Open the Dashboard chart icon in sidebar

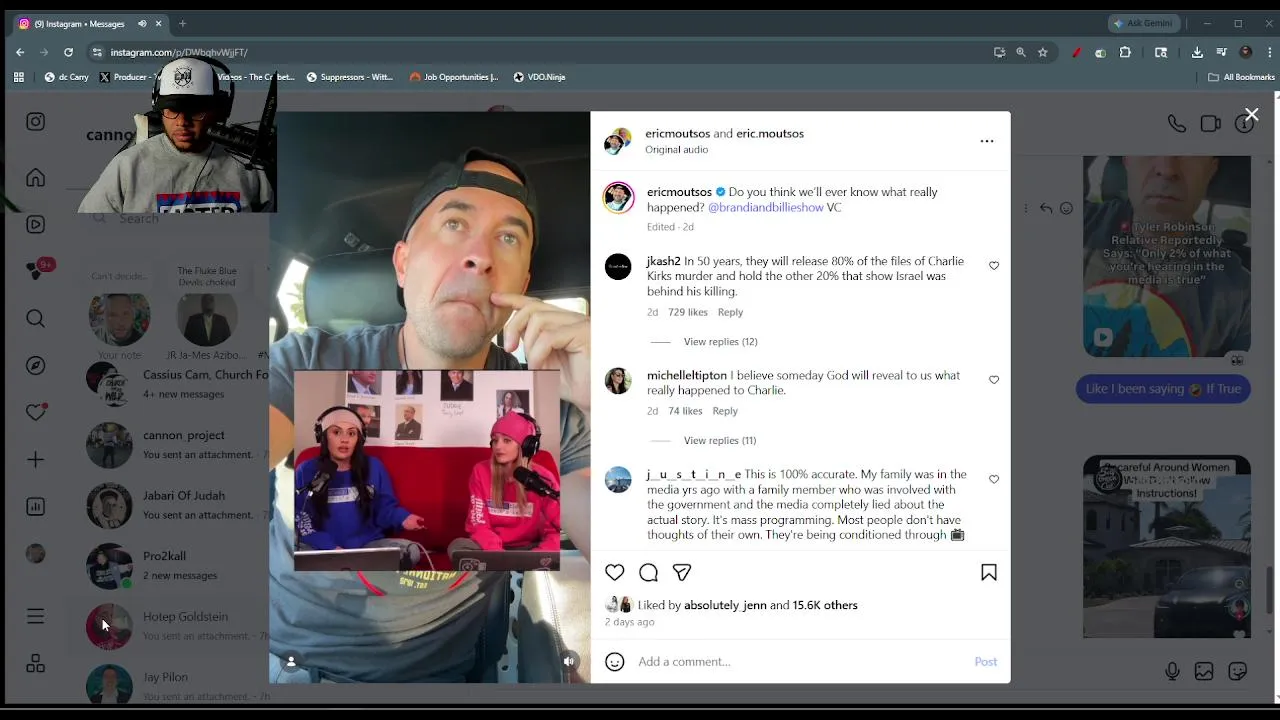(36, 507)
